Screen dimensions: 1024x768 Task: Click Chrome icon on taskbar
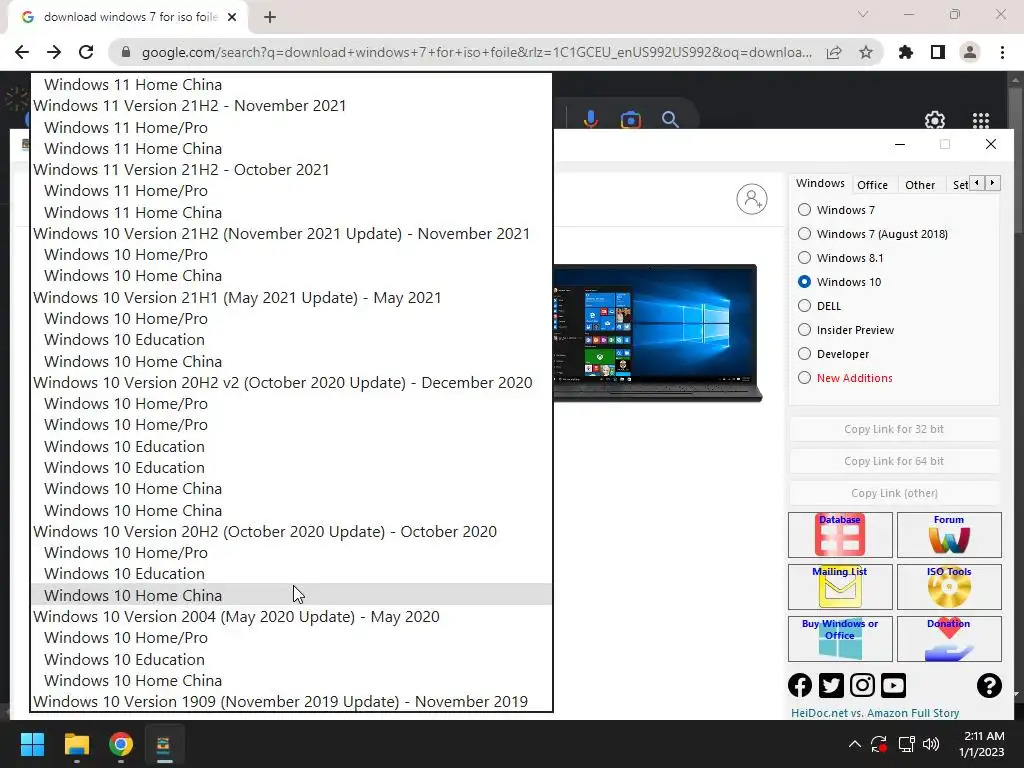click(121, 744)
